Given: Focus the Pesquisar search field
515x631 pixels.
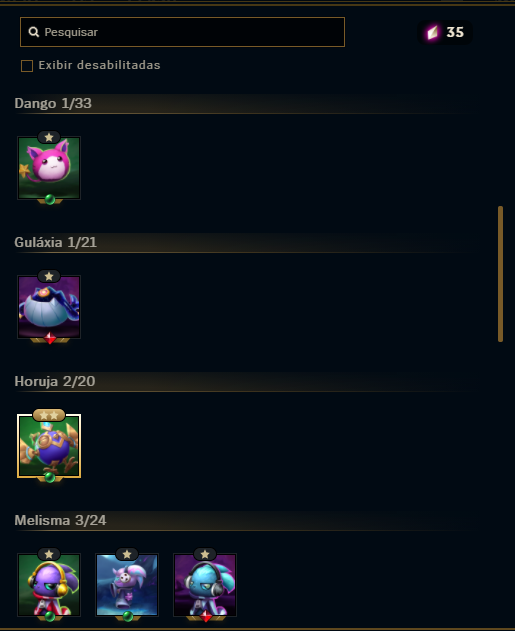Looking at the screenshot, I should click(182, 32).
